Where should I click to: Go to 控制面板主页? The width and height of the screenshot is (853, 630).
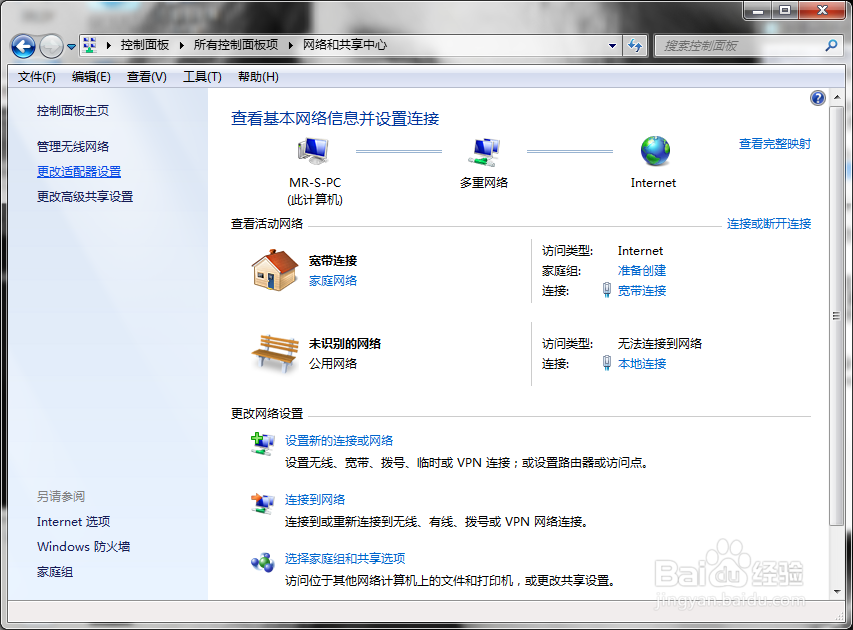click(73, 111)
